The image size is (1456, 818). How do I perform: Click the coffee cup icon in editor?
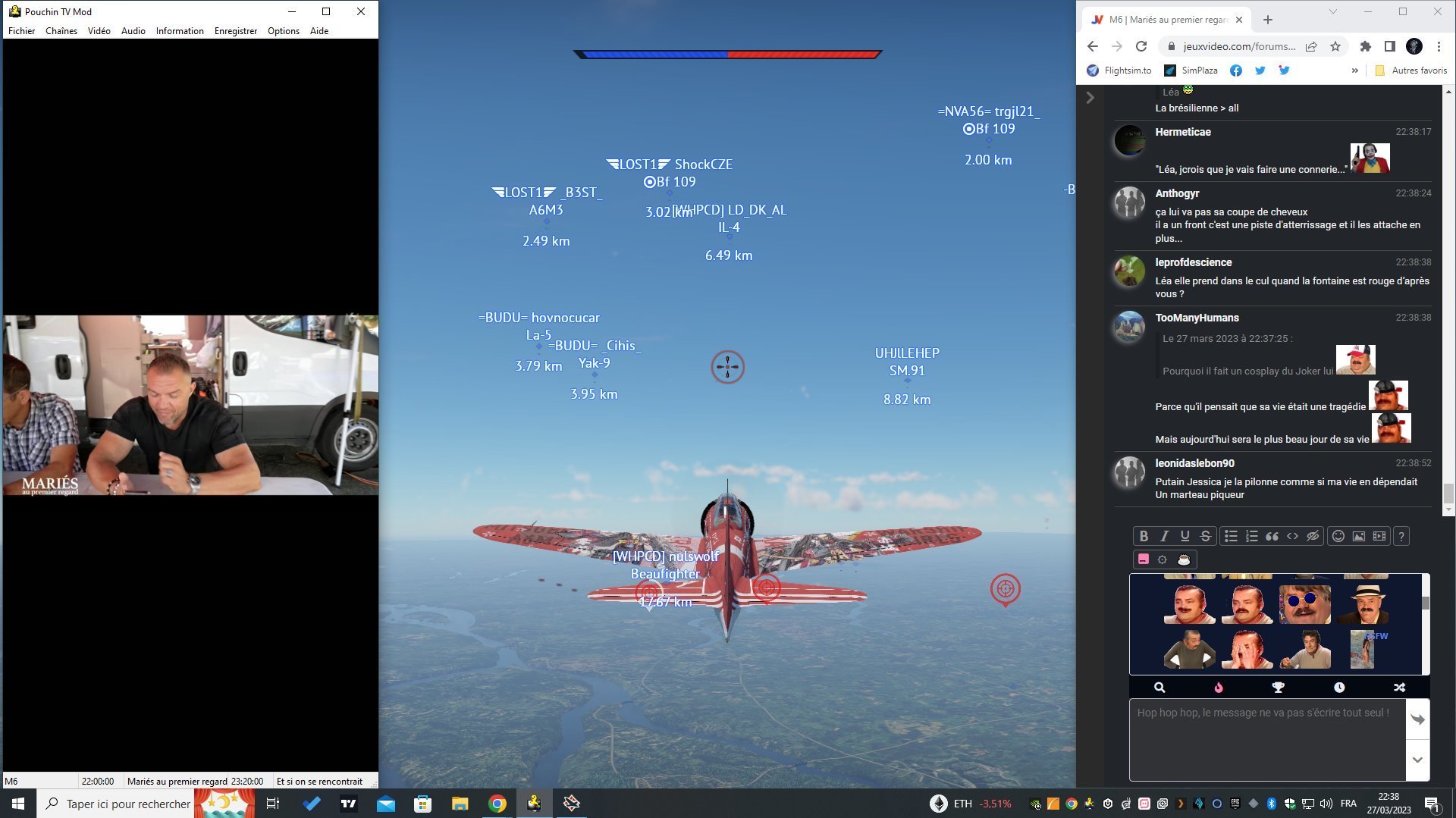click(x=1183, y=559)
